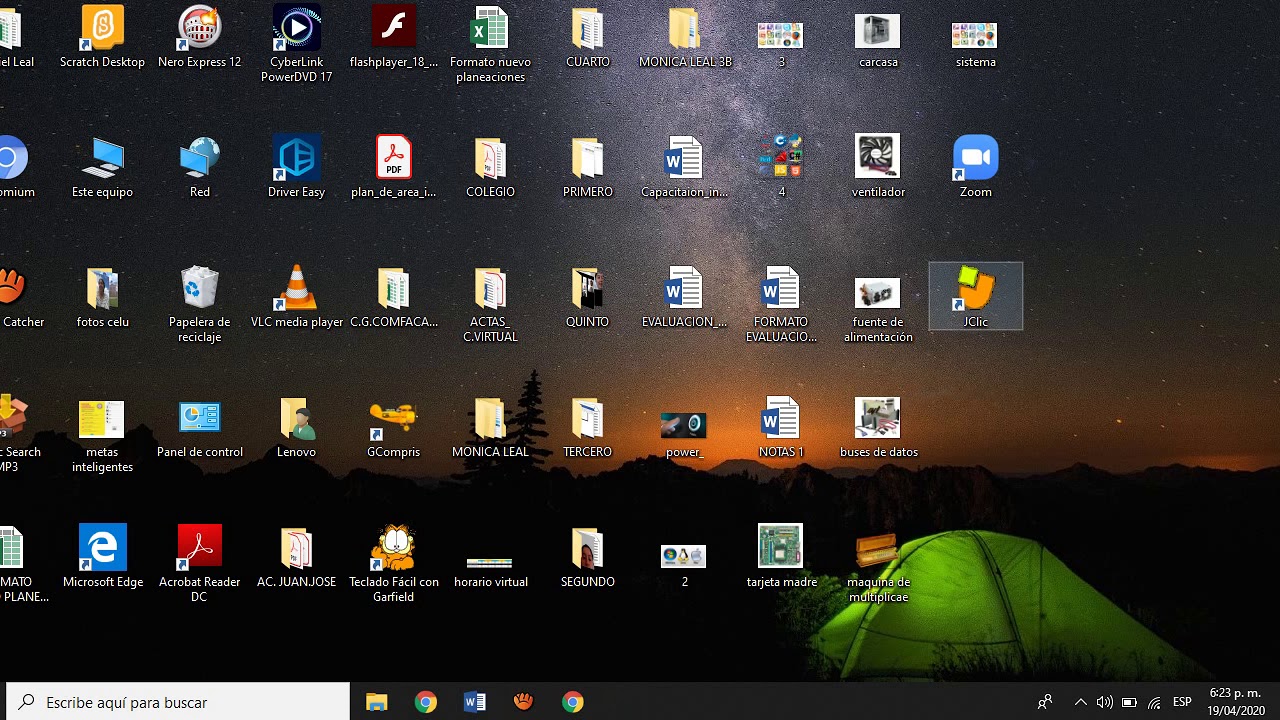Screen dimensions: 1280x720
Task: Select the ventilador image file
Action: 878,168
